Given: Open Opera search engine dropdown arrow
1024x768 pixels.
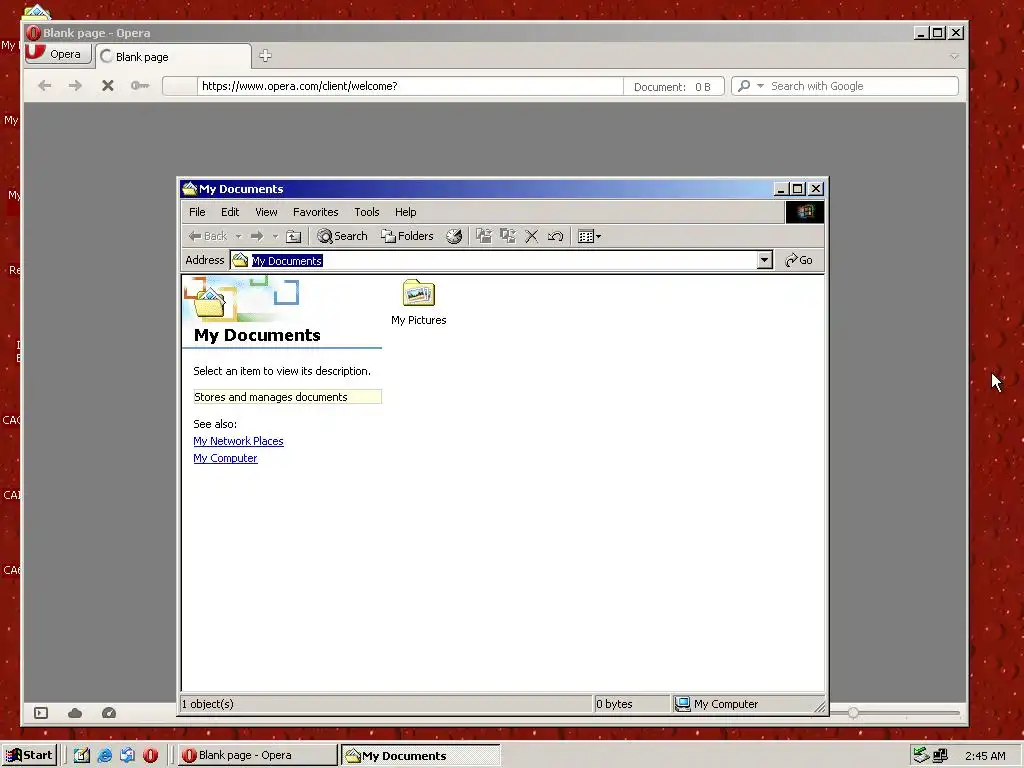Looking at the screenshot, I should point(760,86).
